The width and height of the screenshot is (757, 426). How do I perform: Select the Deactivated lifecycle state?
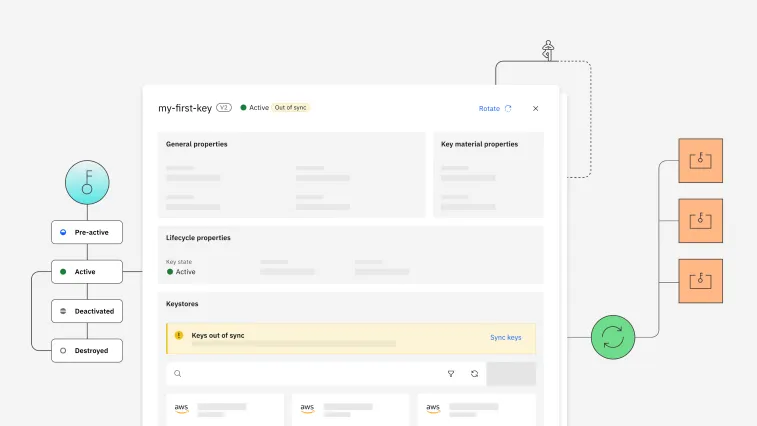(x=87, y=311)
